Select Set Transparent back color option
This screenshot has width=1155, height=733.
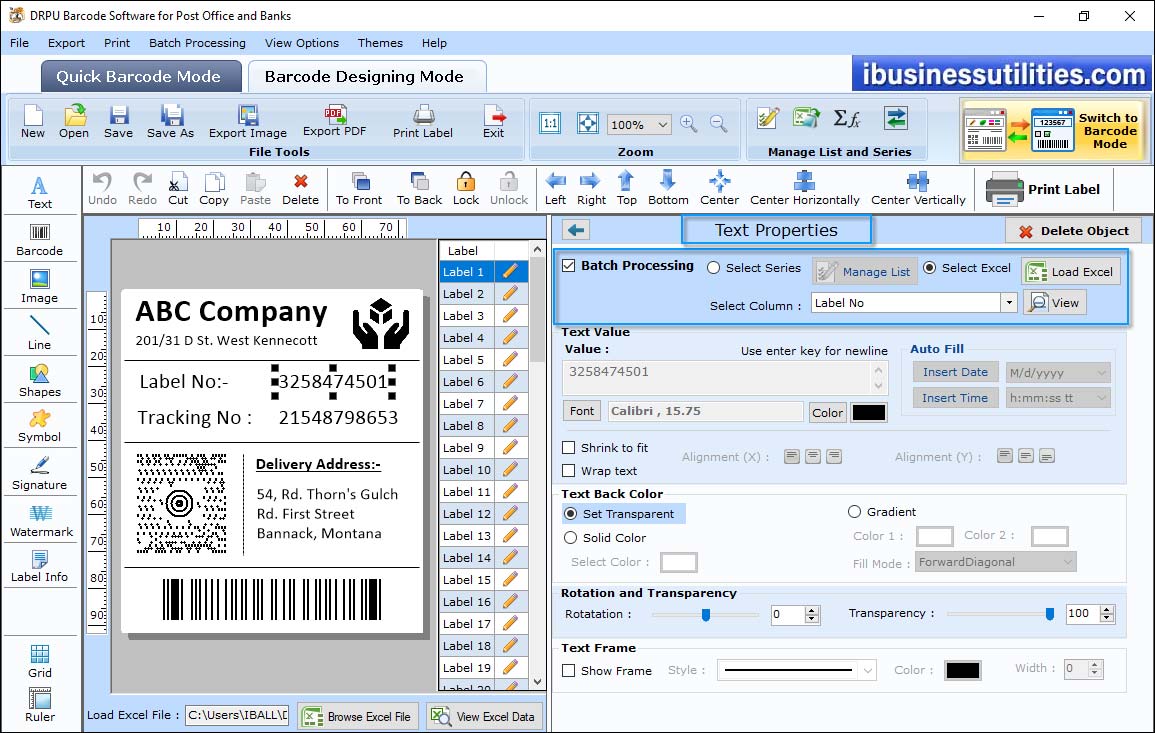point(570,513)
